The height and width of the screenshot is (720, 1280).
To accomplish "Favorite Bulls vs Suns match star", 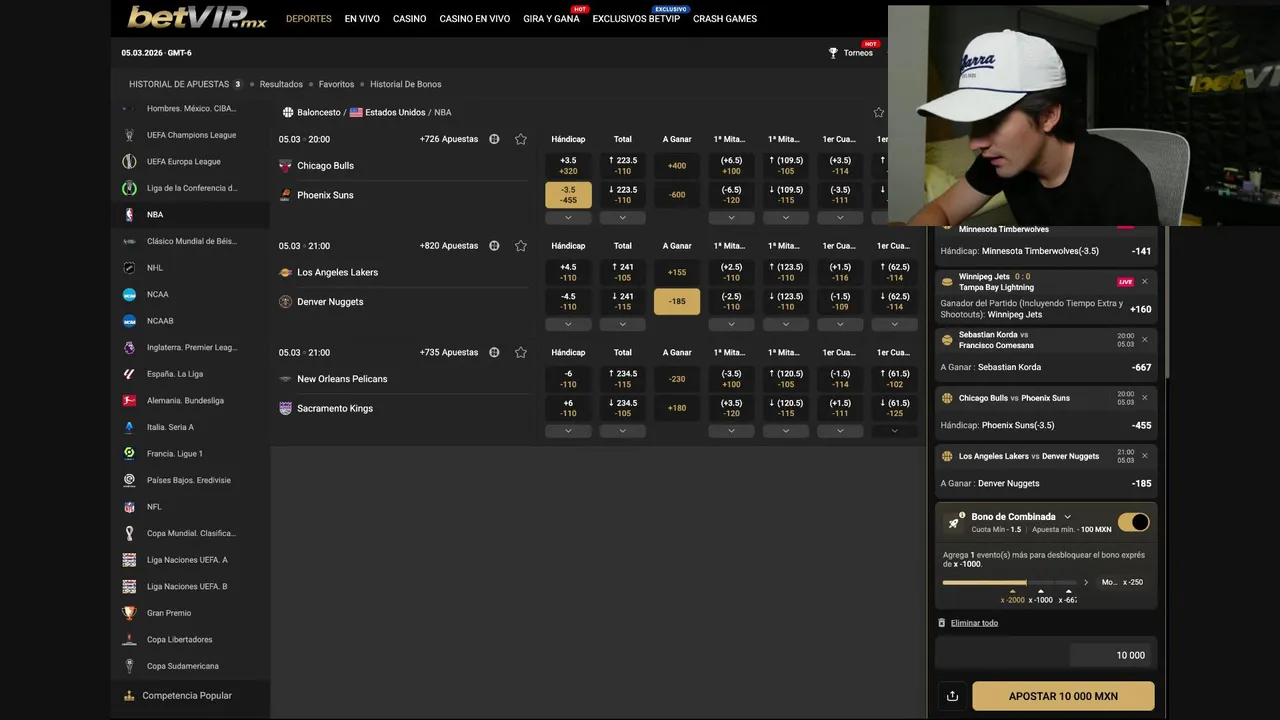I will [x=520, y=139].
